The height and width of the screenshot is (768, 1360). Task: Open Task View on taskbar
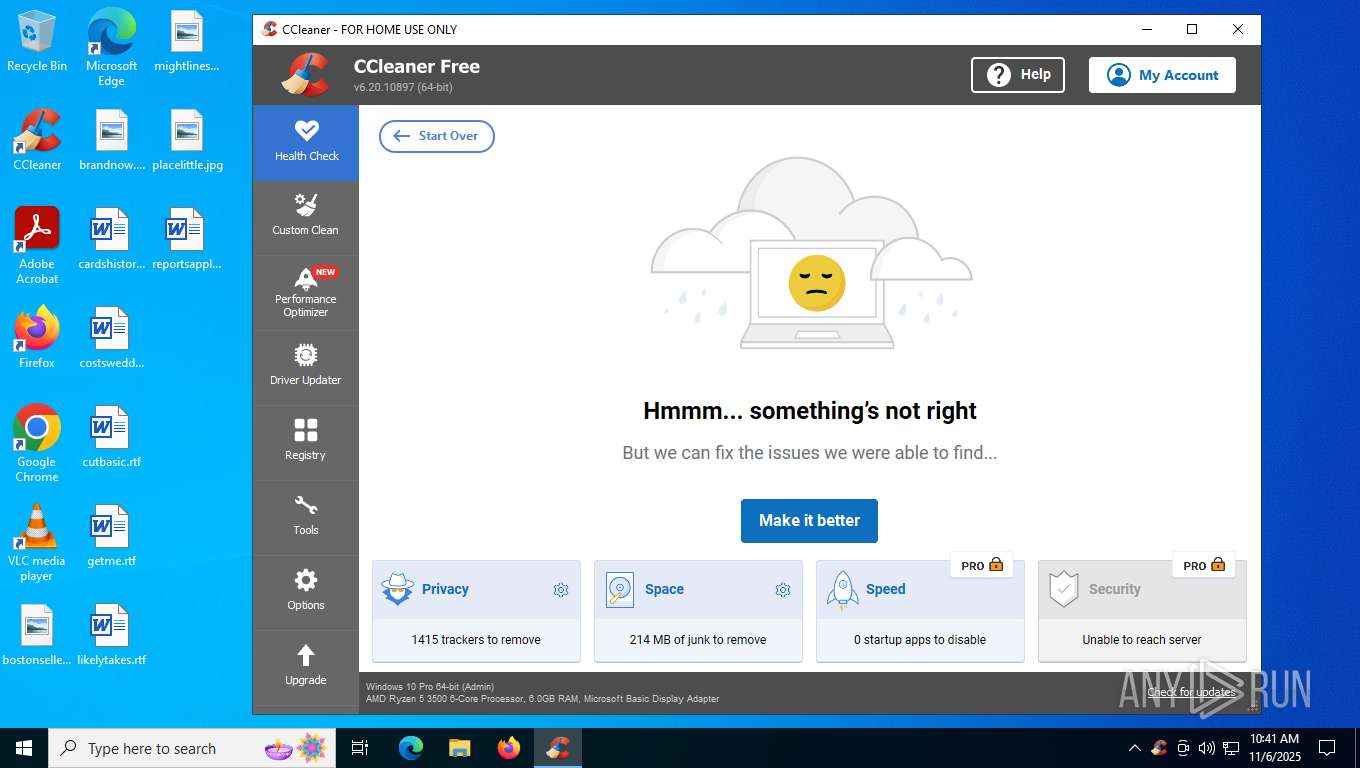(360, 748)
